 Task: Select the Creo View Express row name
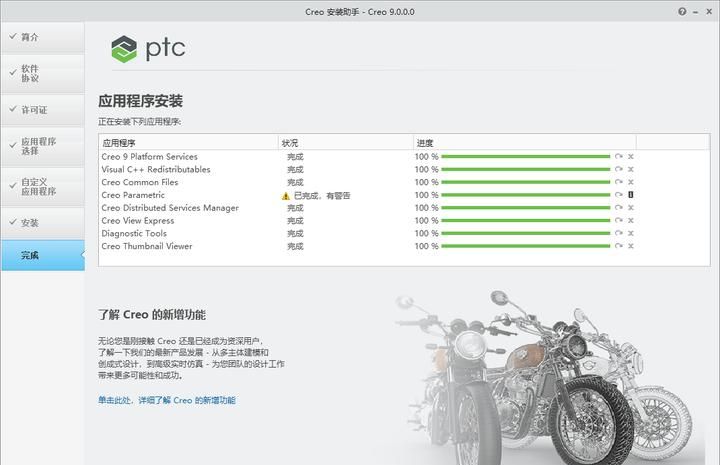click(x=138, y=221)
